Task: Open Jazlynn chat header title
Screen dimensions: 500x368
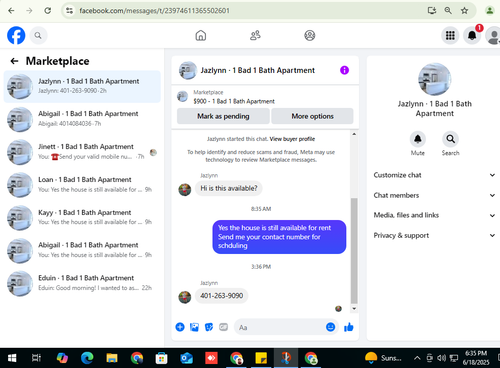Action: pos(257,70)
